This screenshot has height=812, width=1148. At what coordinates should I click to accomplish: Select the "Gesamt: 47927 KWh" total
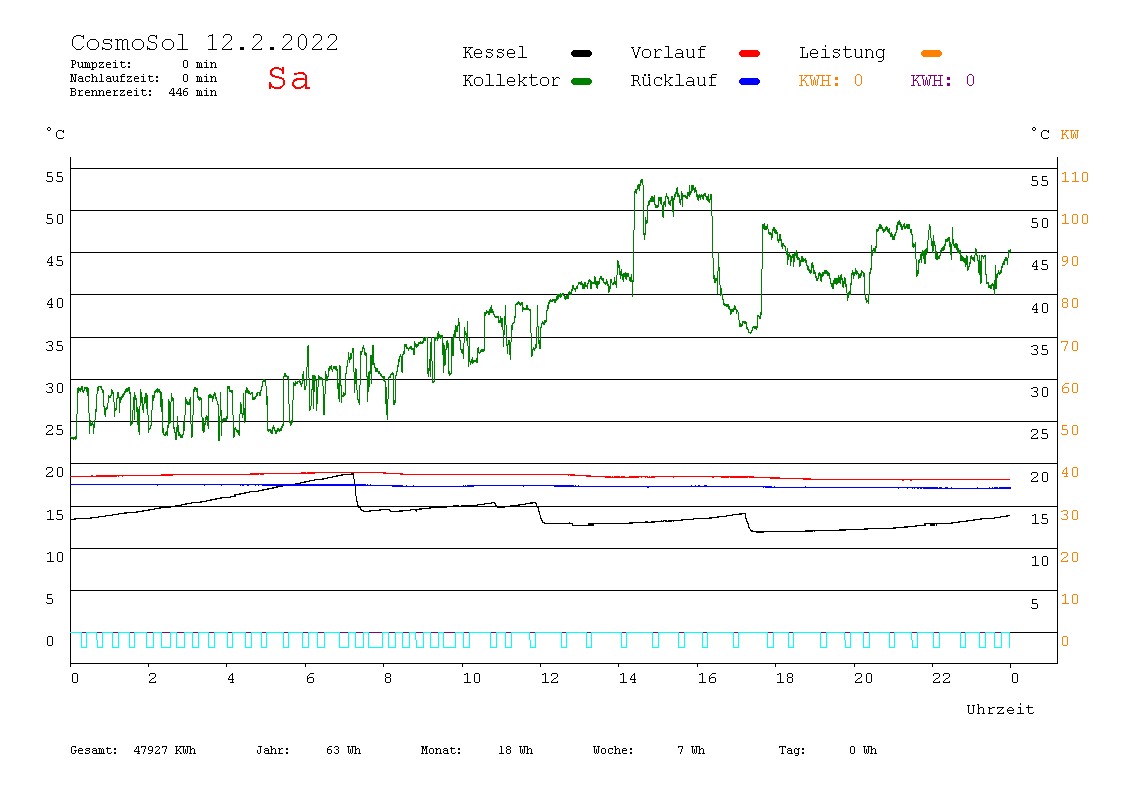tap(133, 750)
